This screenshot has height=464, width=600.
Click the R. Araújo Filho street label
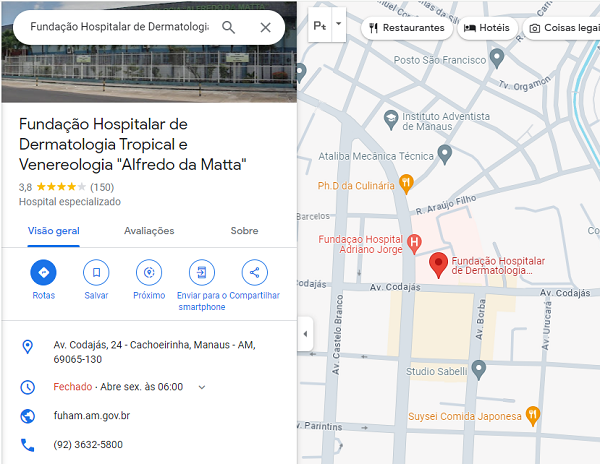(446, 205)
